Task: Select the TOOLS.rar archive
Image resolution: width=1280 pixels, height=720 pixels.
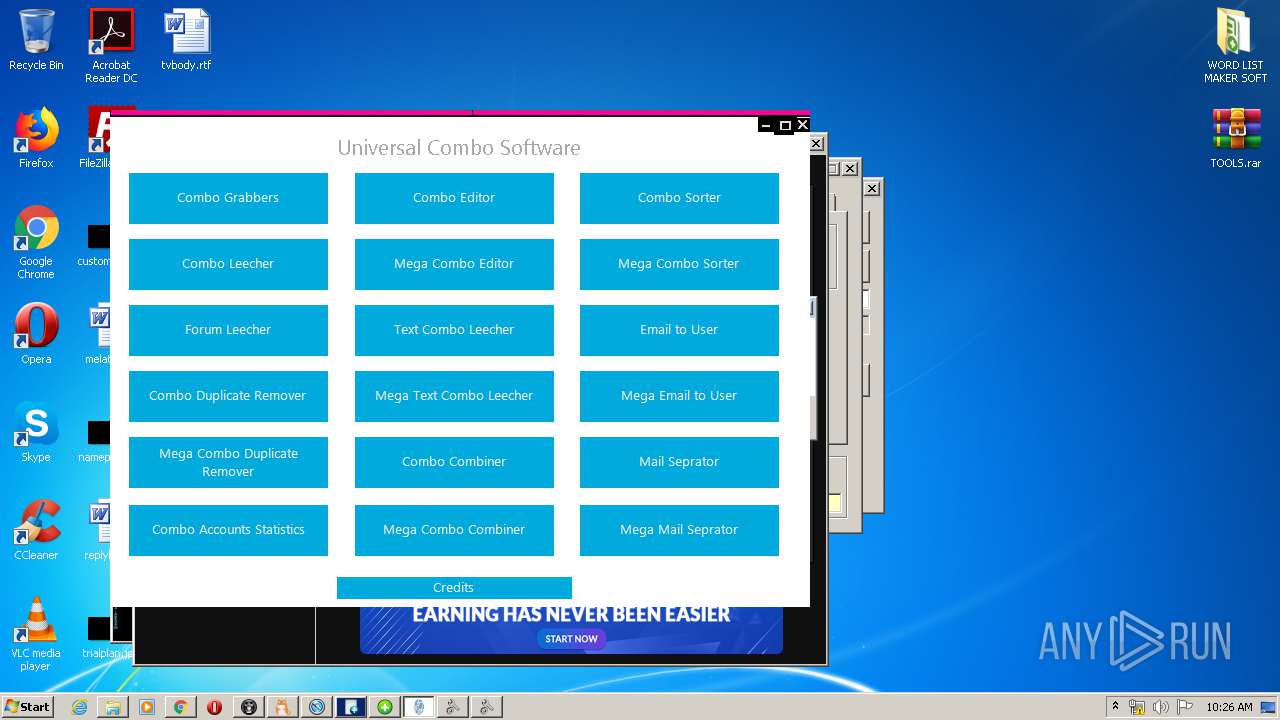Action: tap(1236, 138)
